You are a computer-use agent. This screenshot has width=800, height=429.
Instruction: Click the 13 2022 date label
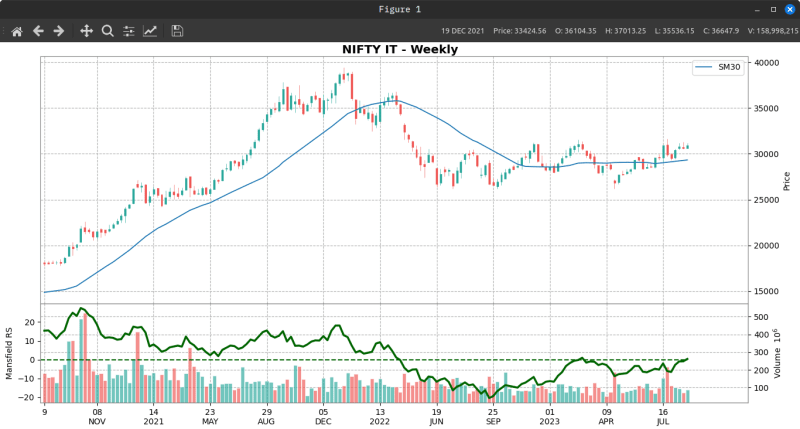[380, 417]
